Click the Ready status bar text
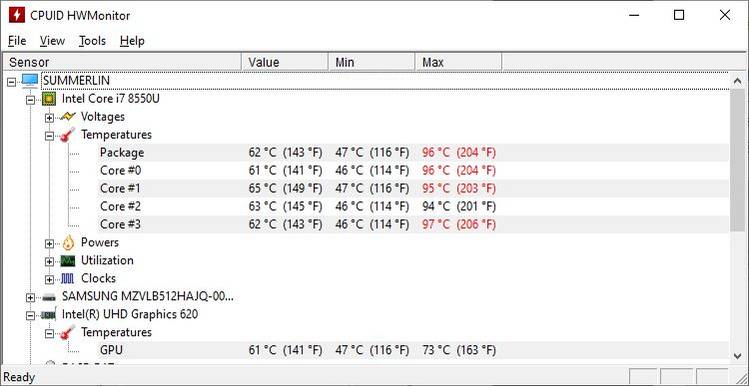Screen dimensions: 749x386 click(x=19, y=377)
